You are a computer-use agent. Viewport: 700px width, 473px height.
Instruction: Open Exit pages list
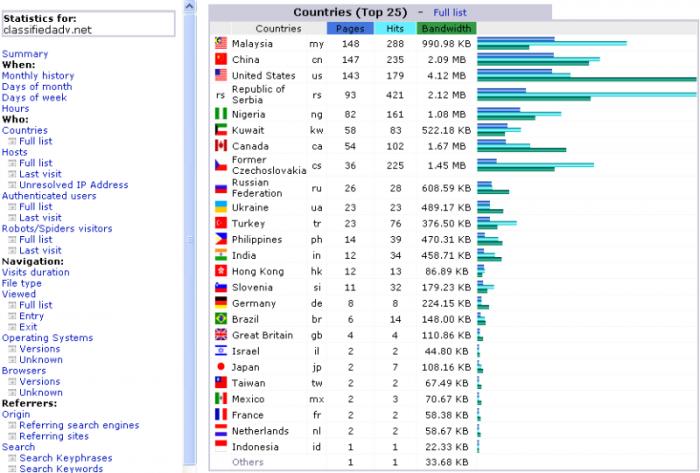click(28, 327)
